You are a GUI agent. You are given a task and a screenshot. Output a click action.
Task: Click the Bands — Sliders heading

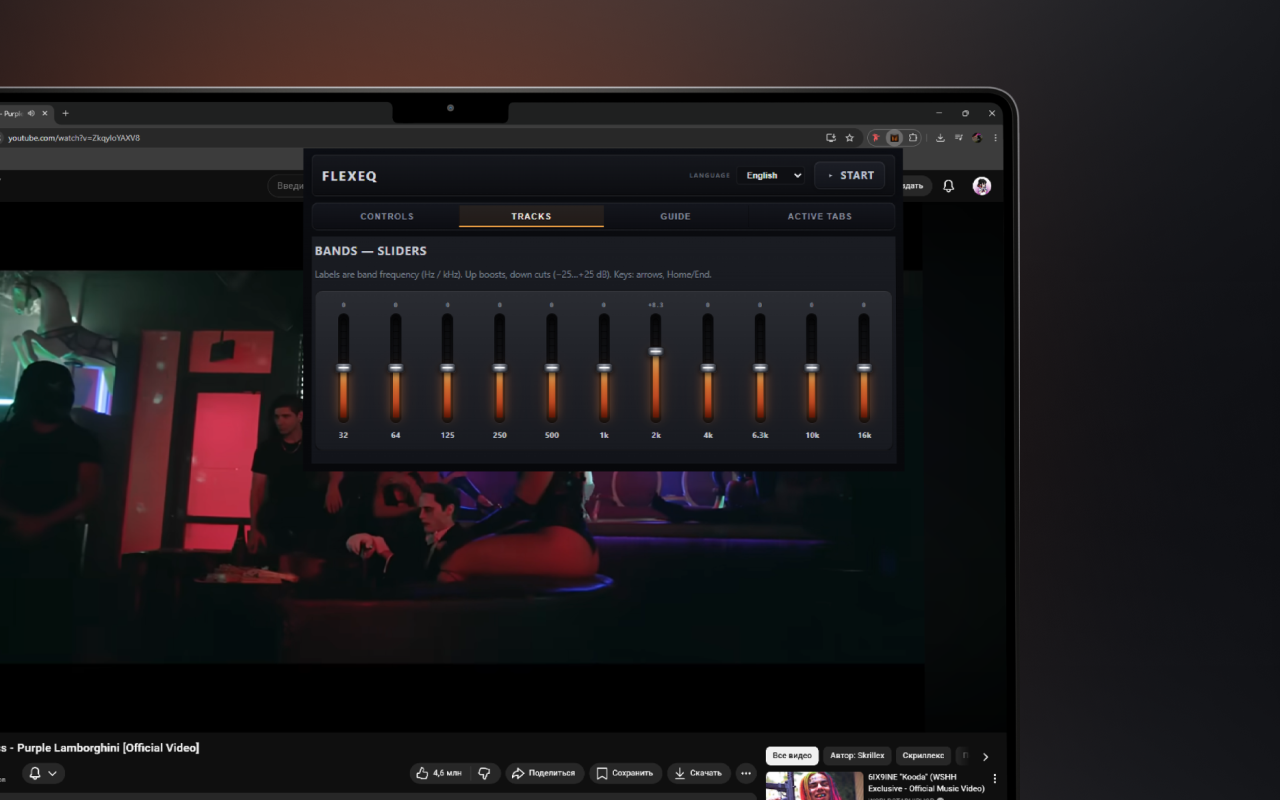point(370,251)
